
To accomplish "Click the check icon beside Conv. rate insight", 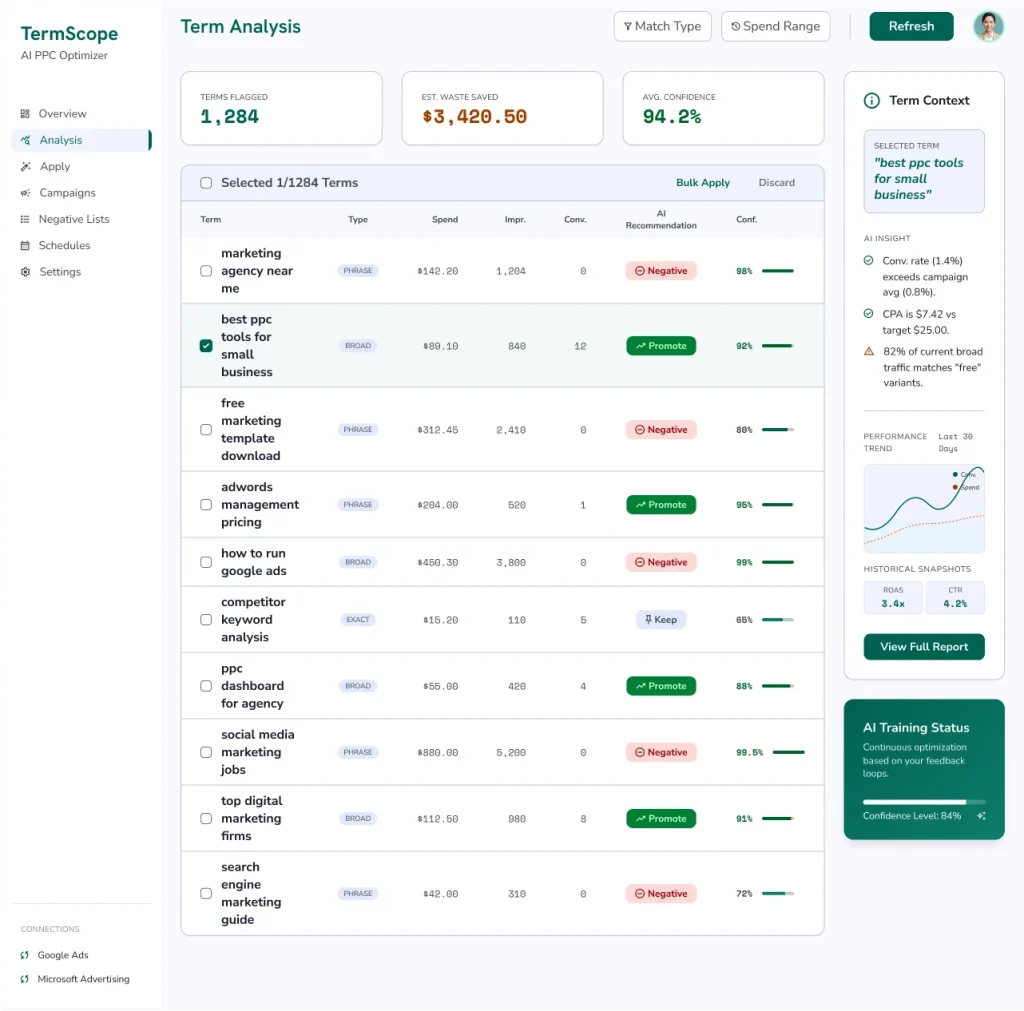I will click(x=869, y=261).
